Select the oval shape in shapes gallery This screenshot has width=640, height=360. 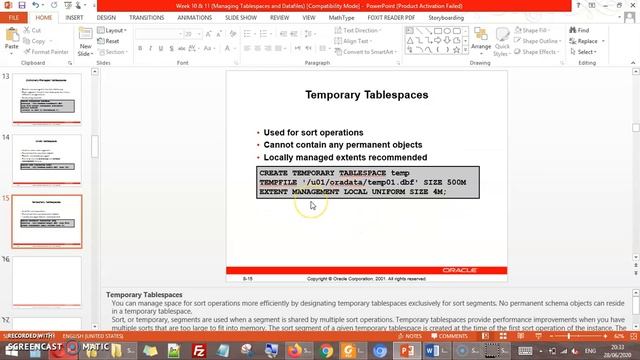coord(447,31)
